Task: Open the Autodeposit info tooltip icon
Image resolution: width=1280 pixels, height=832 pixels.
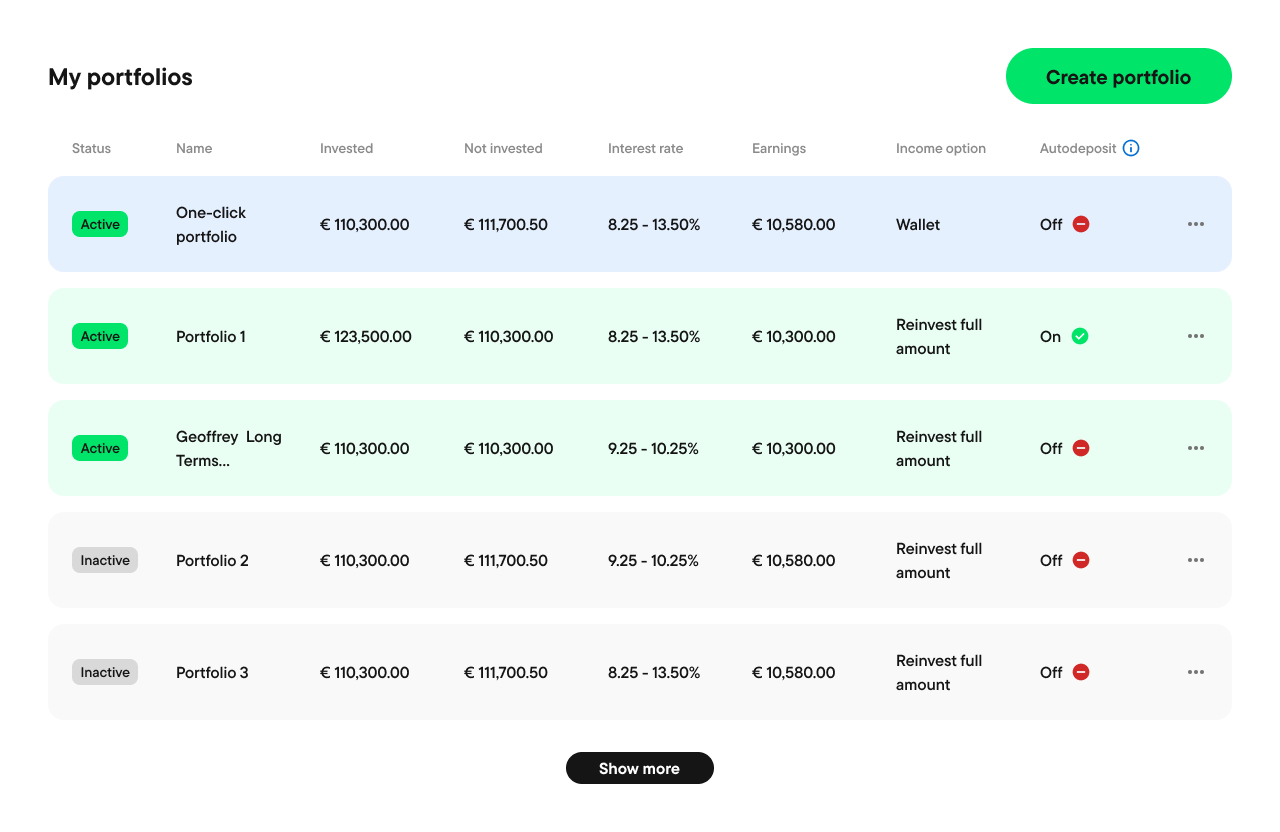Action: click(1131, 148)
